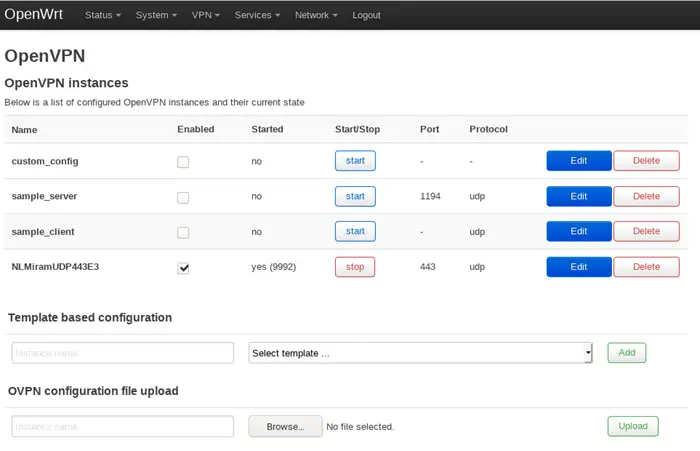Click the Enabled column header

(x=196, y=129)
